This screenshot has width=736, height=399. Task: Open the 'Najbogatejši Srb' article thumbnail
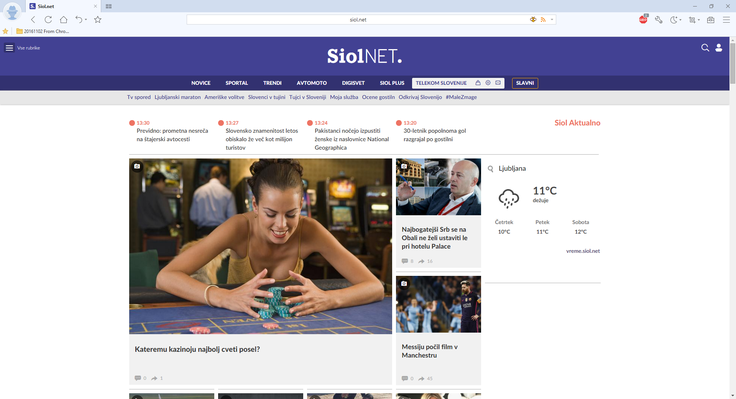click(x=438, y=187)
